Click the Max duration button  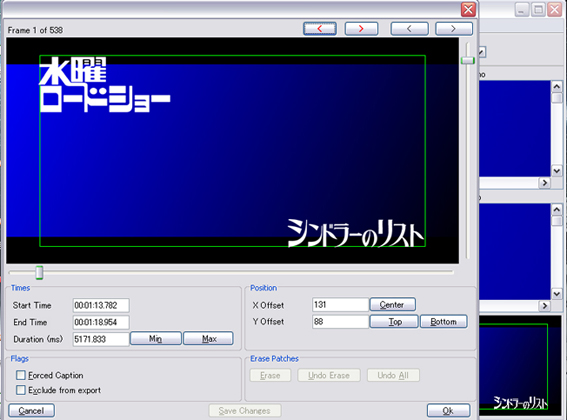pyautogui.click(x=209, y=339)
